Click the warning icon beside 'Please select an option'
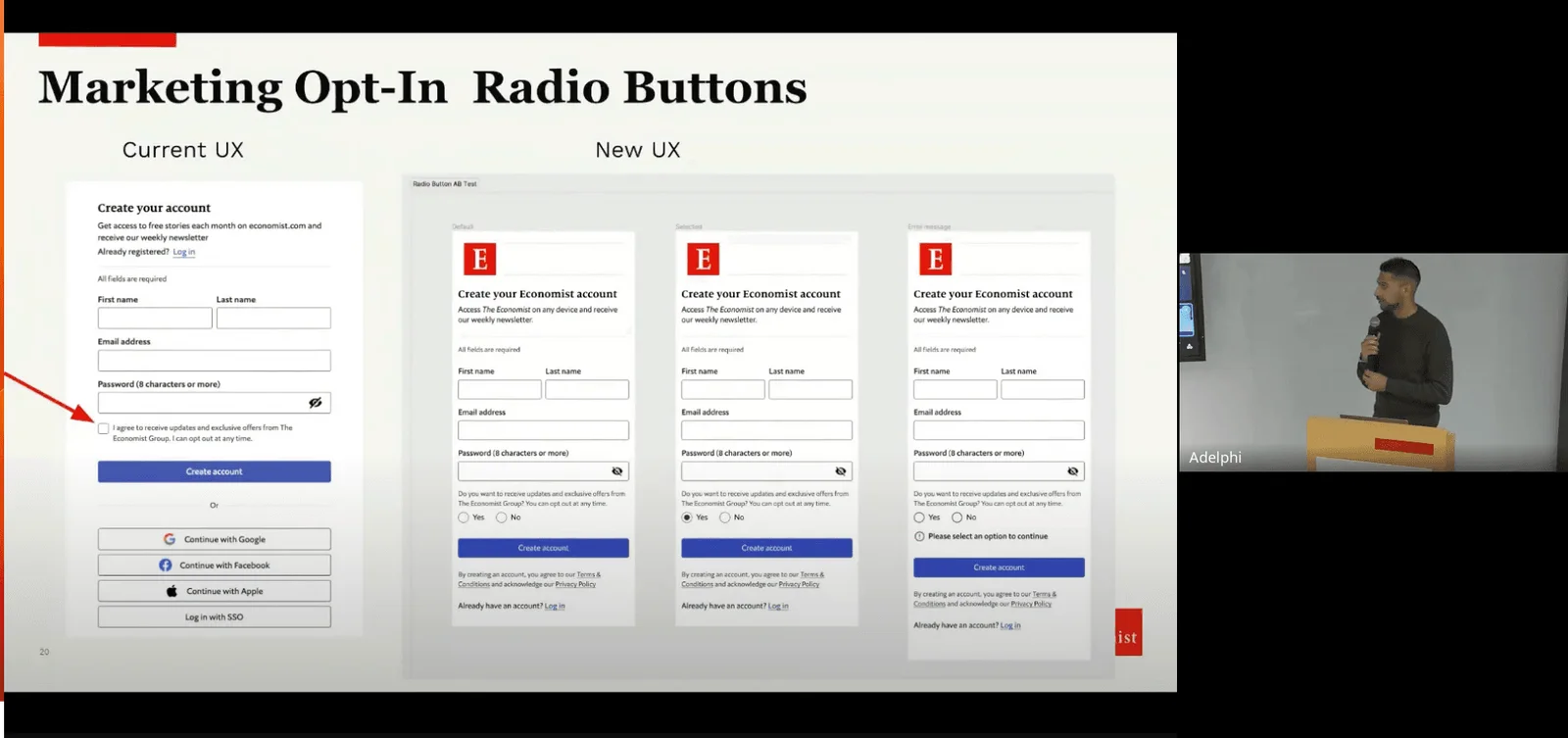This screenshot has height=738, width=1568. tap(919, 536)
